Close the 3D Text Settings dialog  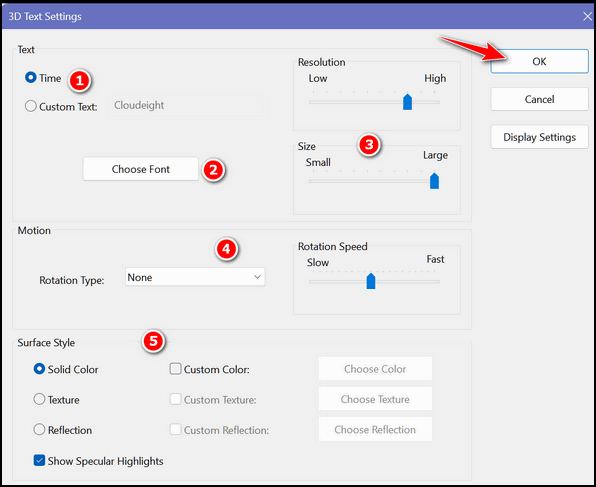tap(587, 16)
